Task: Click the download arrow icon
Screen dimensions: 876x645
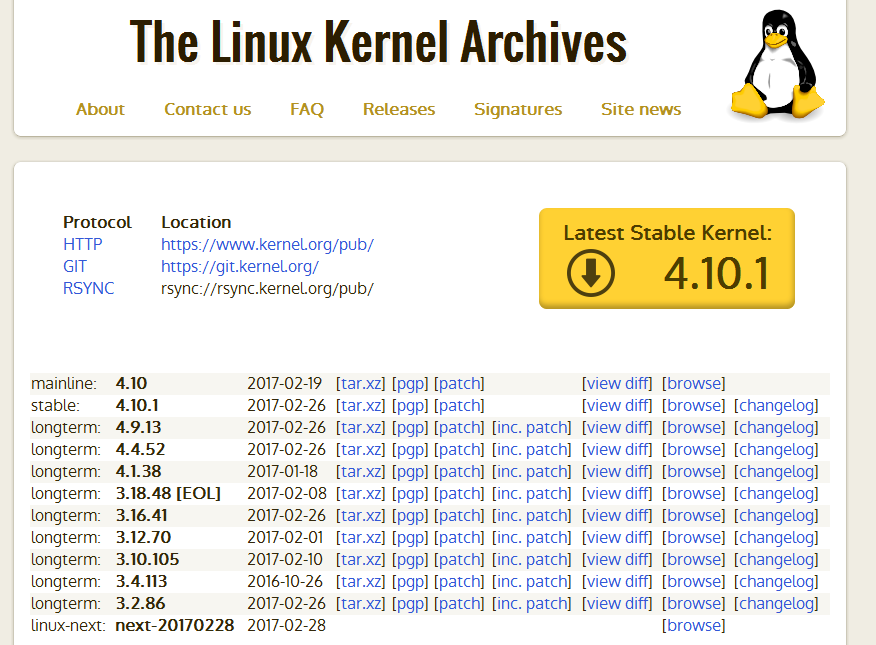Action: pyautogui.click(x=591, y=274)
